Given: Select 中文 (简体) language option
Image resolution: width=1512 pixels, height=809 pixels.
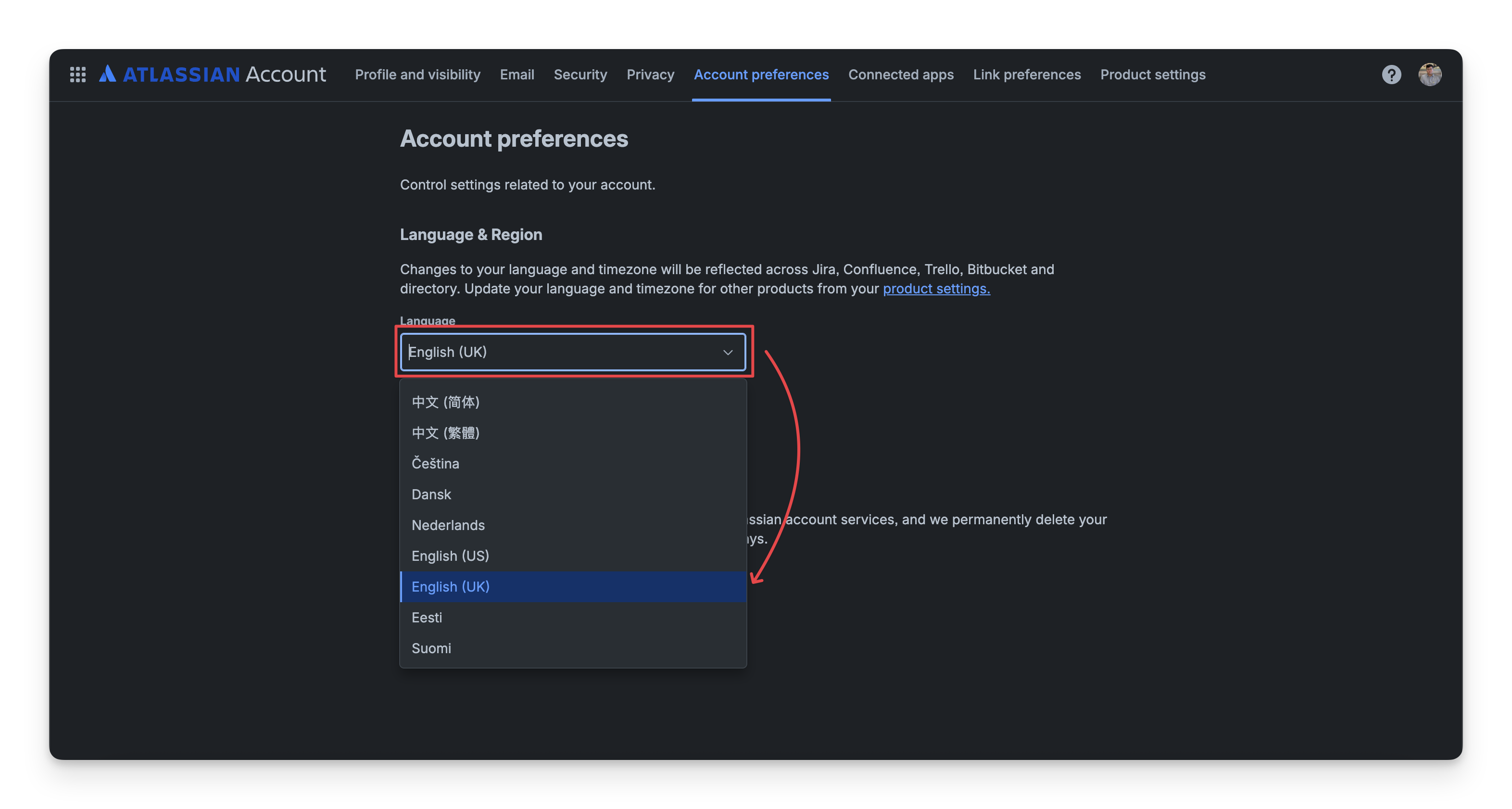Looking at the screenshot, I should click(445, 402).
